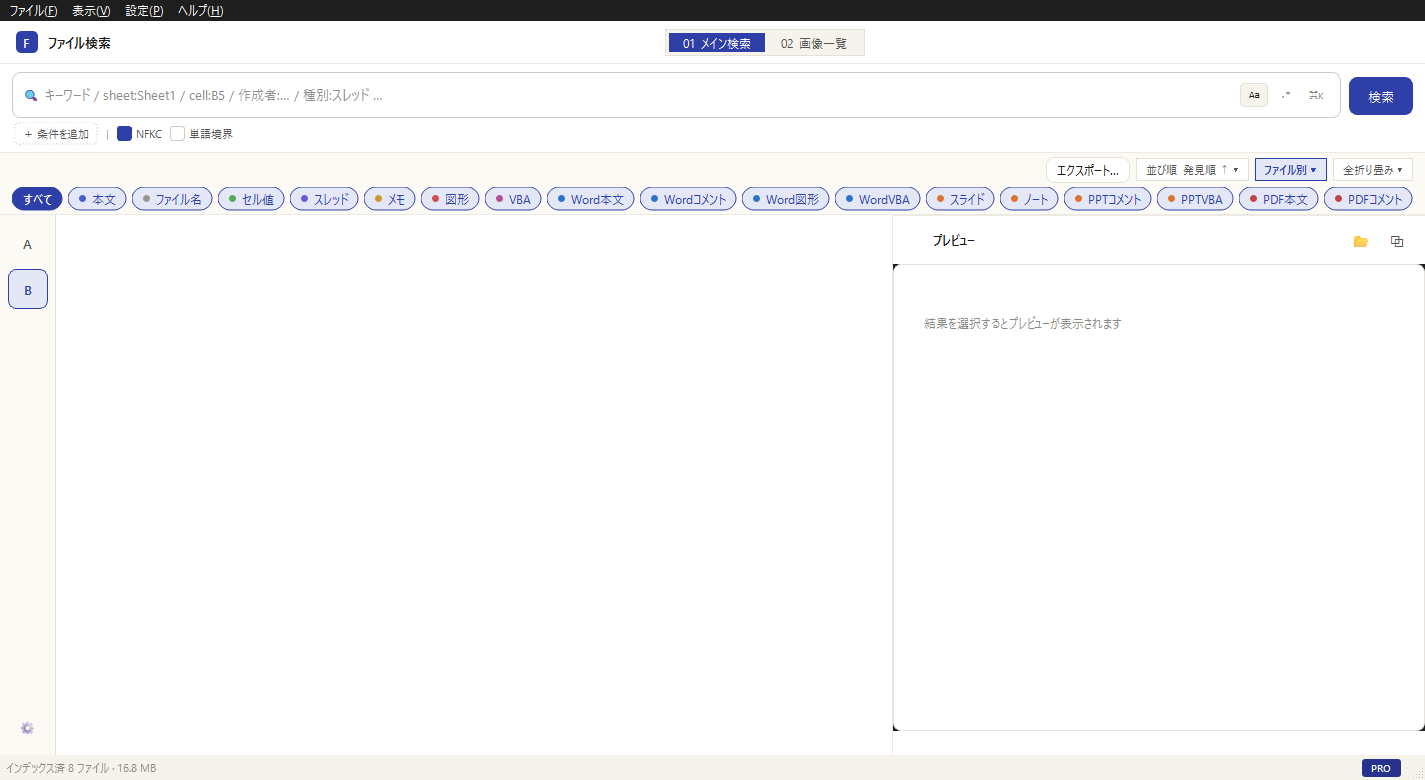The height and width of the screenshot is (780, 1425).
Task: Toggle the ノート filter chip
Action: pyautogui.click(x=1029, y=199)
